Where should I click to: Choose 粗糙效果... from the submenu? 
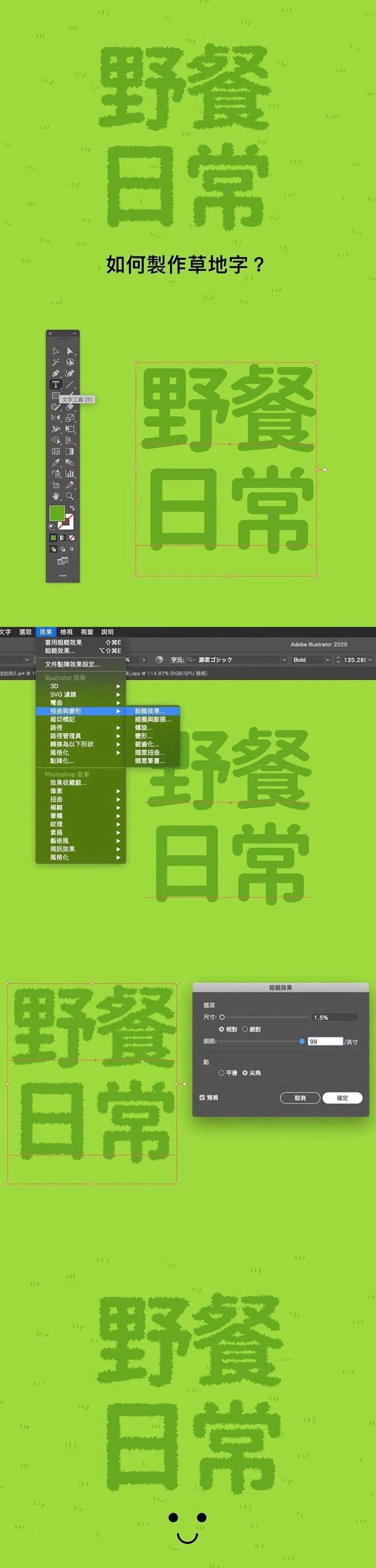pos(150,711)
